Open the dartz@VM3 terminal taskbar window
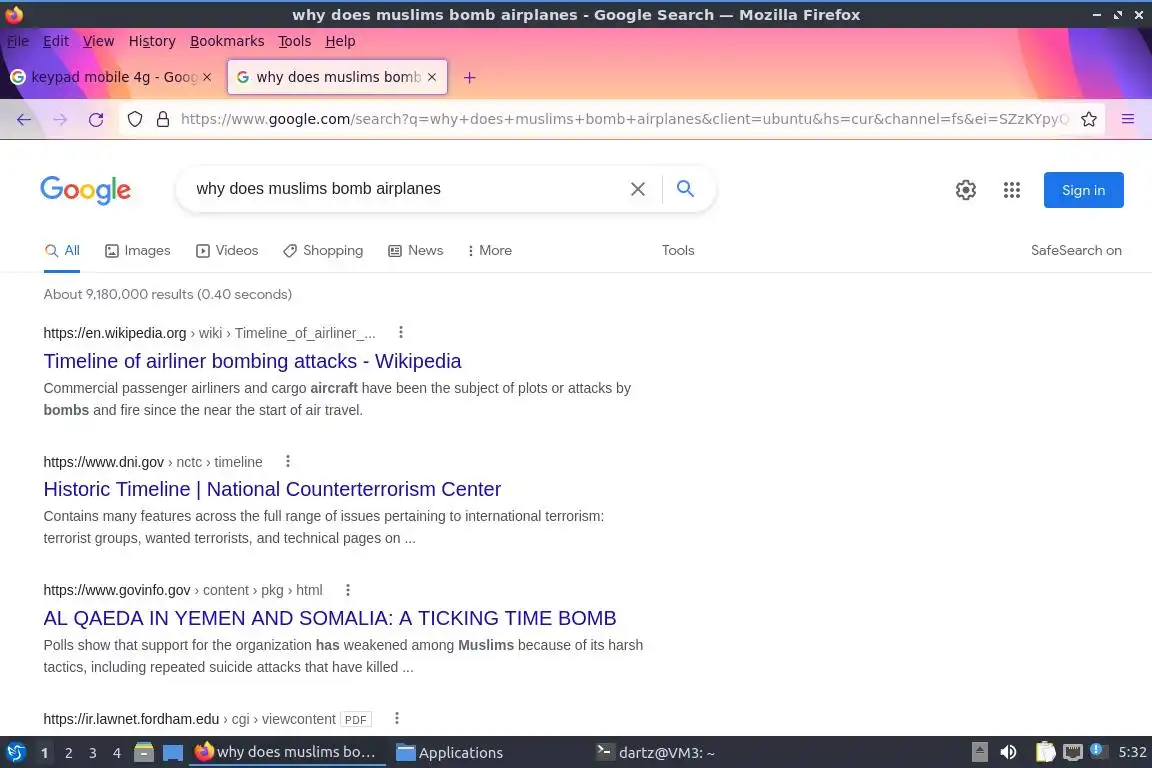The height and width of the screenshot is (768, 1152). tap(655, 752)
